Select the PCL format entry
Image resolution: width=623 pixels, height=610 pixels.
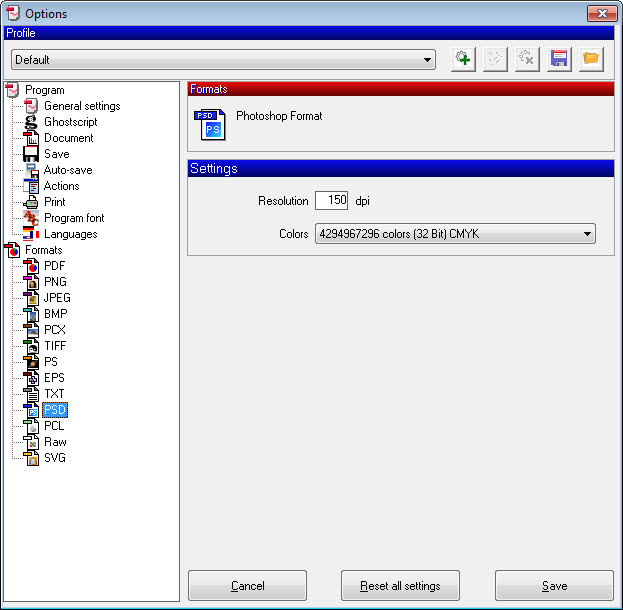pyautogui.click(x=54, y=426)
